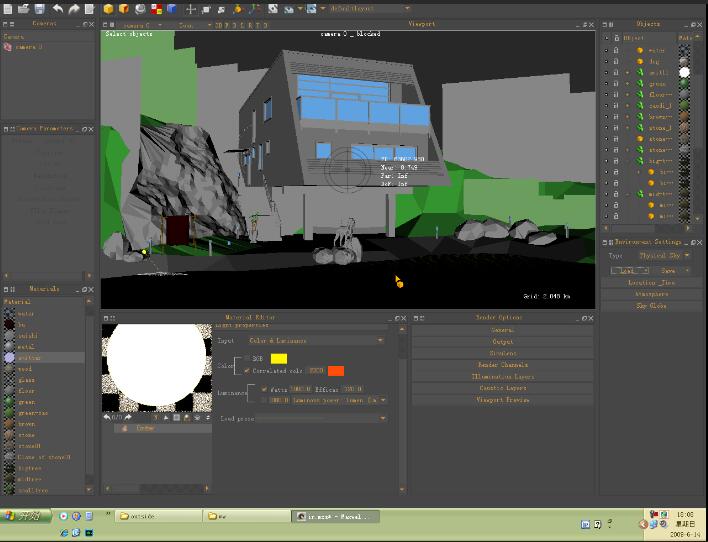The image size is (708, 542).
Task: Click the Undo arrow in the toolbar
Action: click(x=58, y=9)
